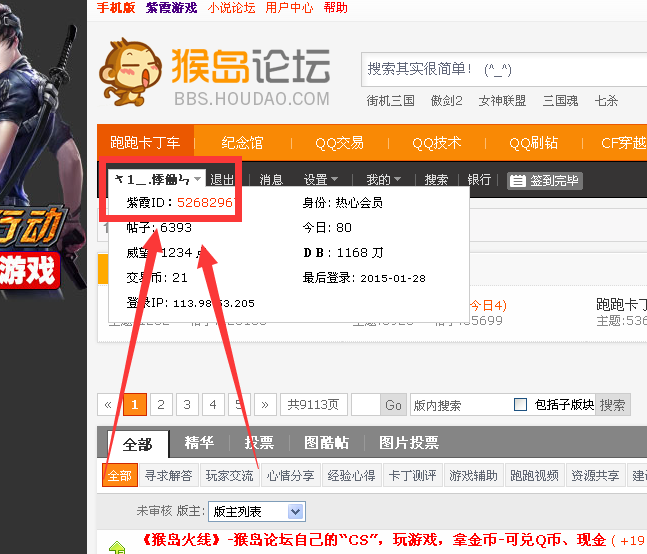This screenshot has height=554, width=647.
Task: Expand the username dropdown arrow
Action: tap(198, 179)
